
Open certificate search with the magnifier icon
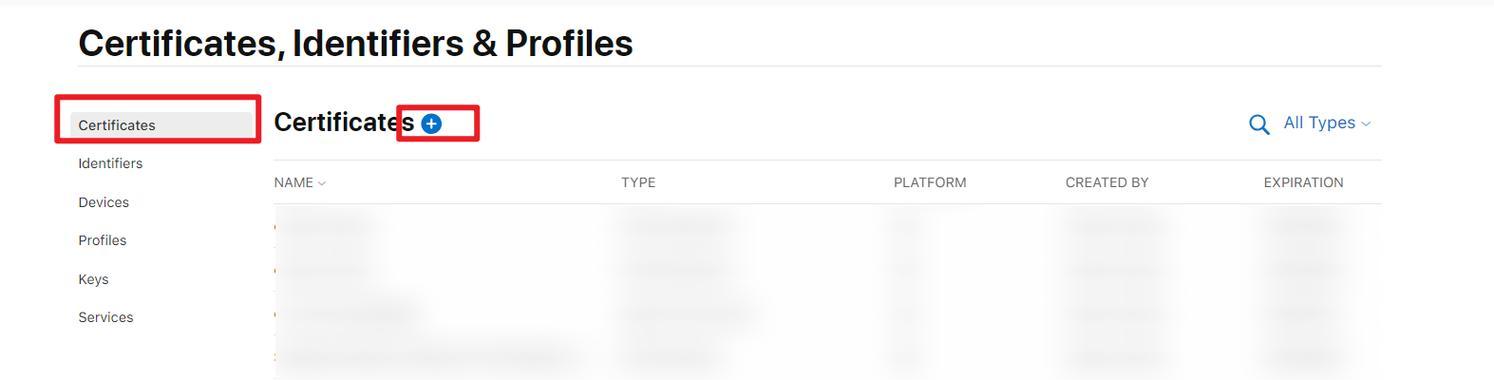click(1259, 124)
